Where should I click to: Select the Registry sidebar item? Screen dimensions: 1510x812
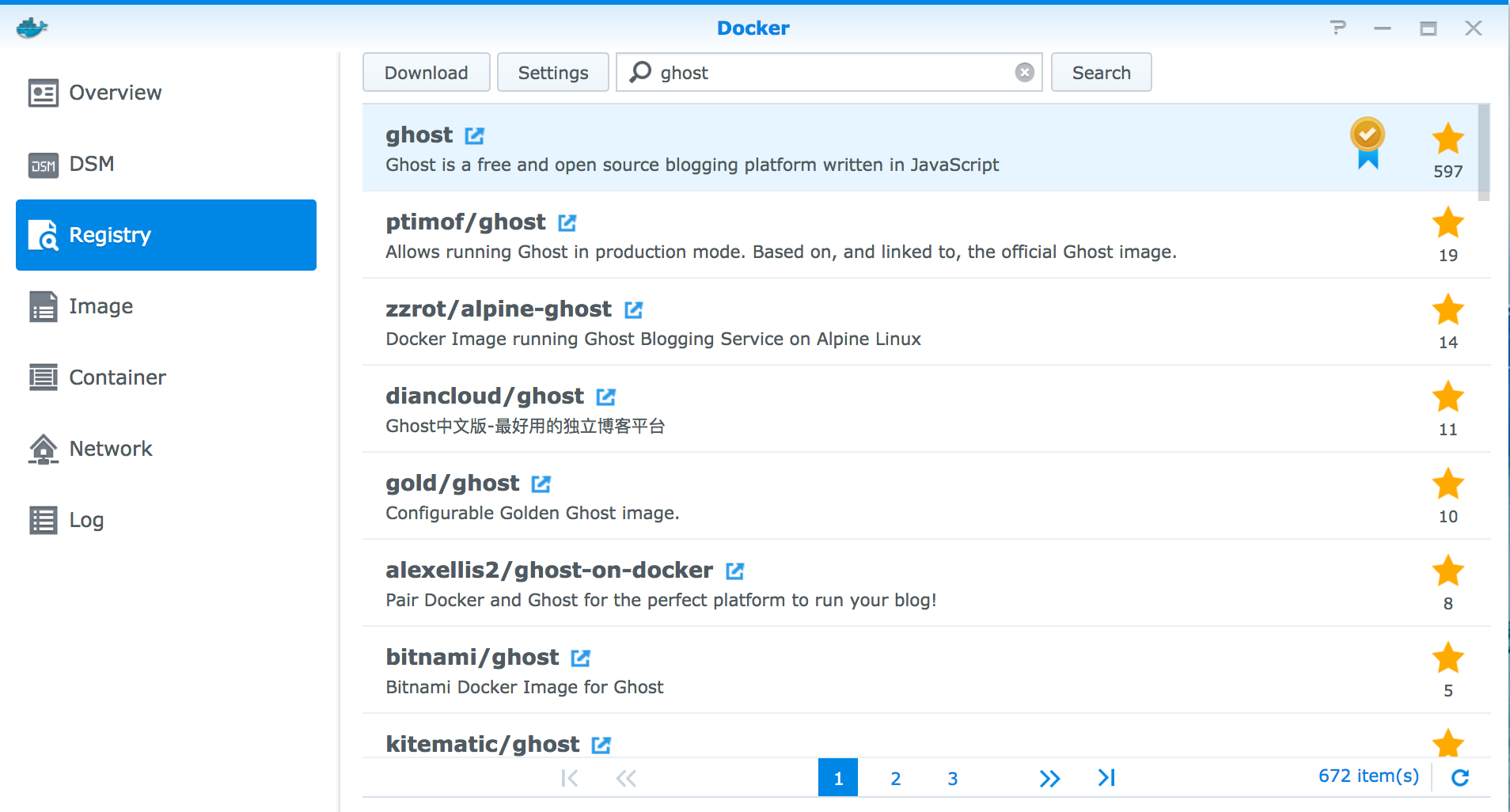click(166, 235)
